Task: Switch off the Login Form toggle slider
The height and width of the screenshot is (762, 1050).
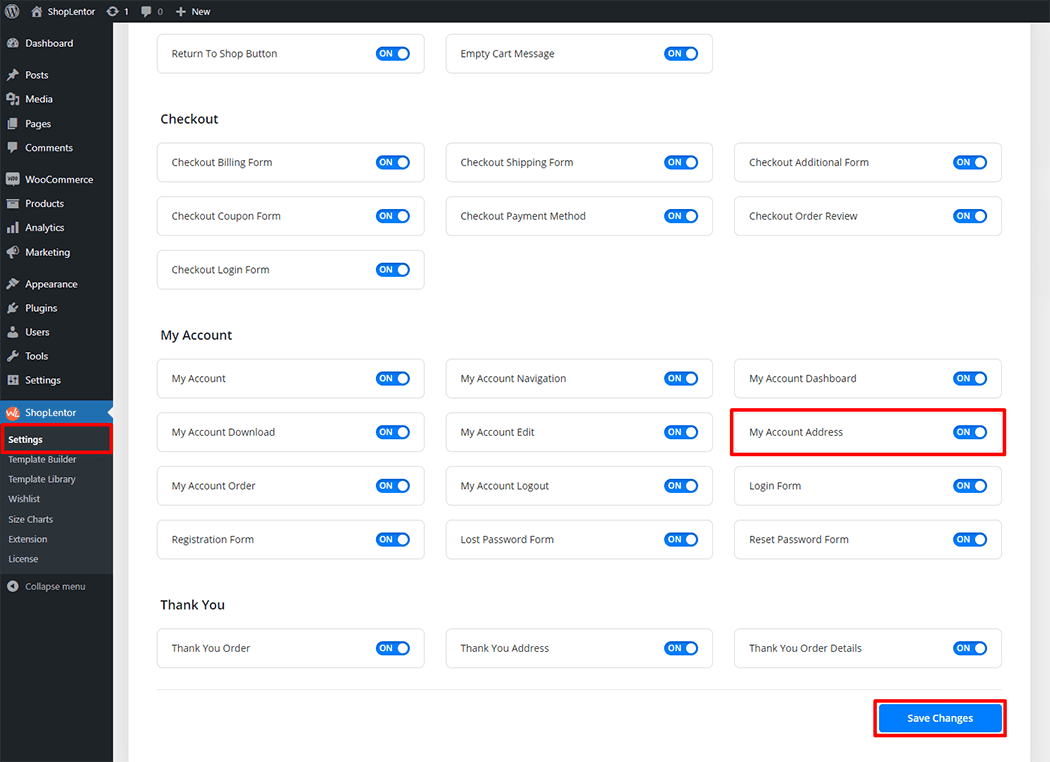Action: (x=969, y=486)
